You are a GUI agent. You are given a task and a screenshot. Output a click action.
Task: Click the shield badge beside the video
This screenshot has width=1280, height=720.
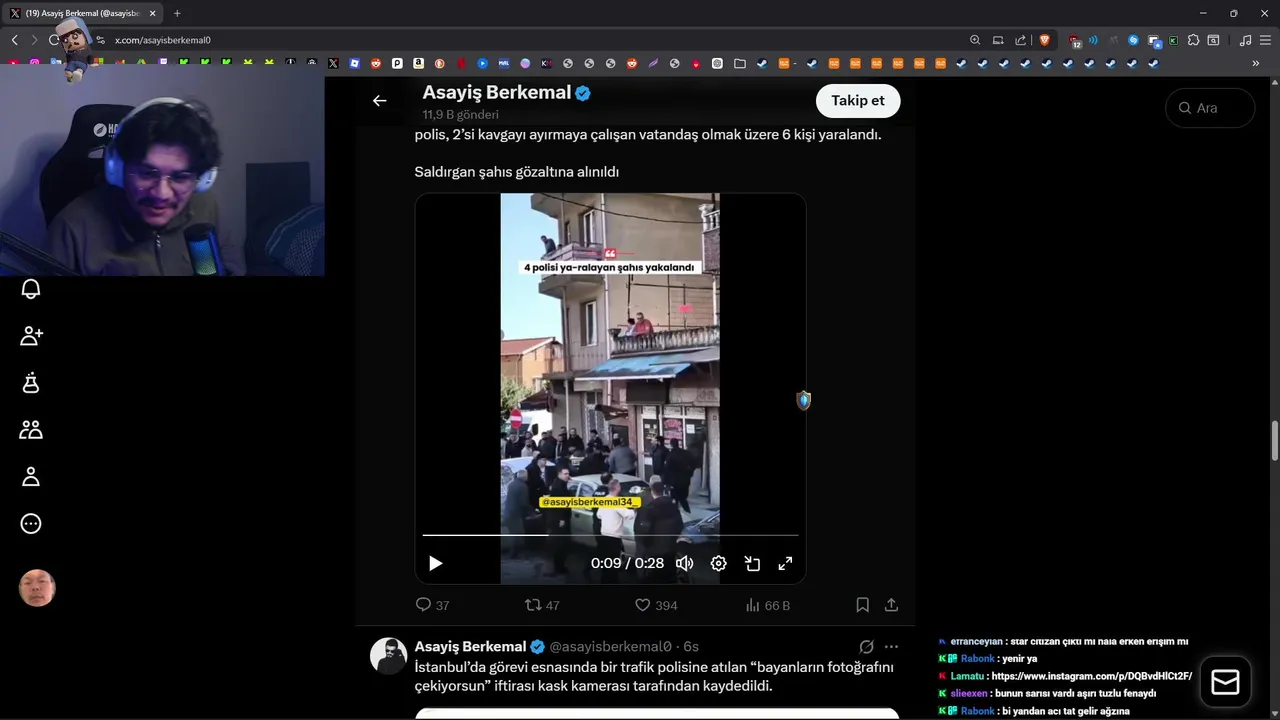pyautogui.click(x=803, y=400)
